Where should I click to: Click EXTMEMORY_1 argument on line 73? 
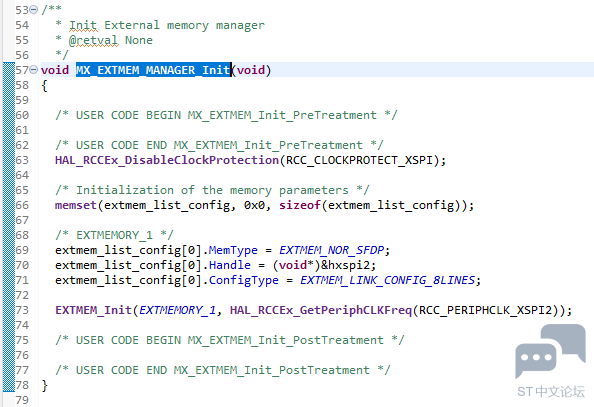click(177, 310)
